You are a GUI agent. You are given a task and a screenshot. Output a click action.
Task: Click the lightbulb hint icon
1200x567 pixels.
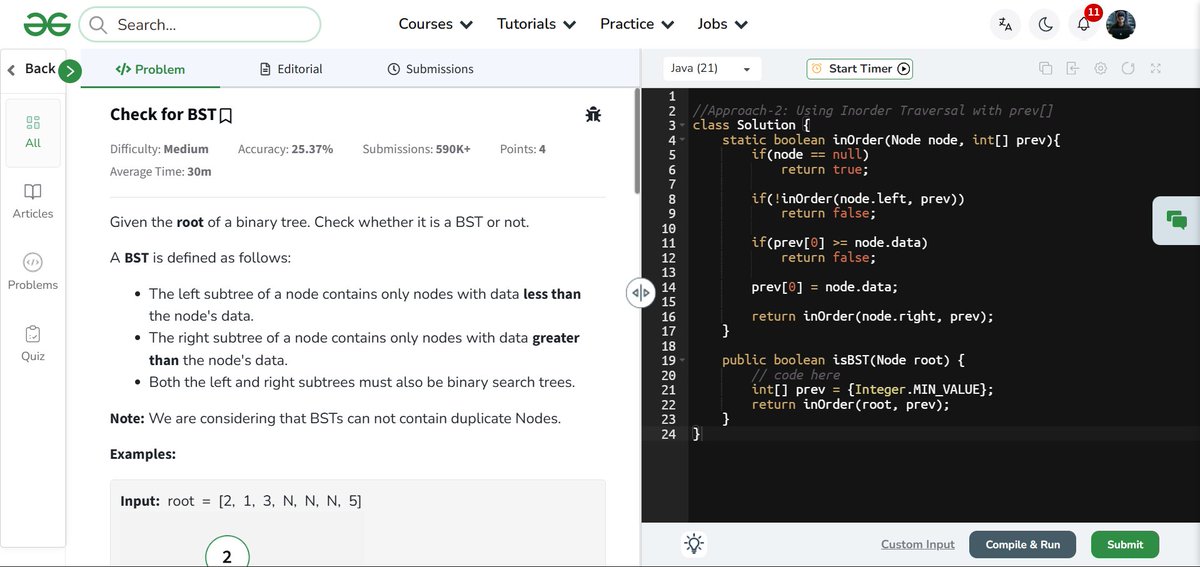694,544
